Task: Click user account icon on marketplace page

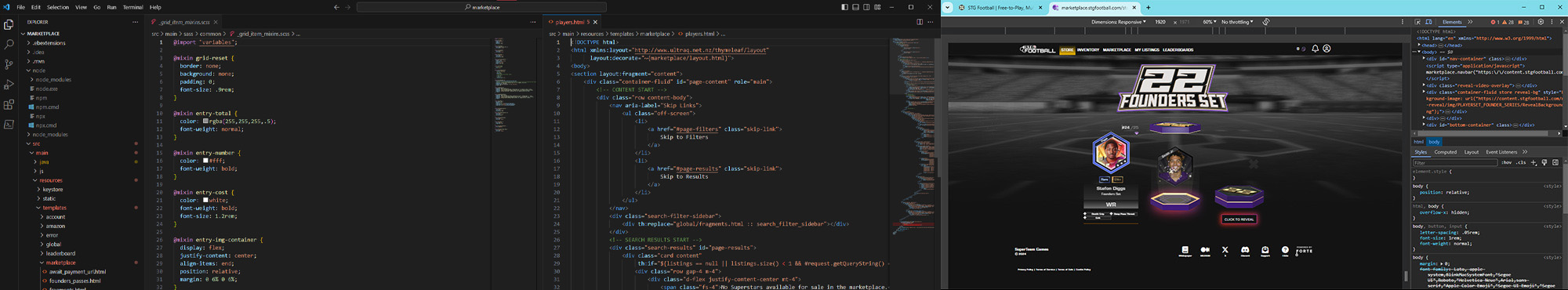Action: coord(1327,49)
